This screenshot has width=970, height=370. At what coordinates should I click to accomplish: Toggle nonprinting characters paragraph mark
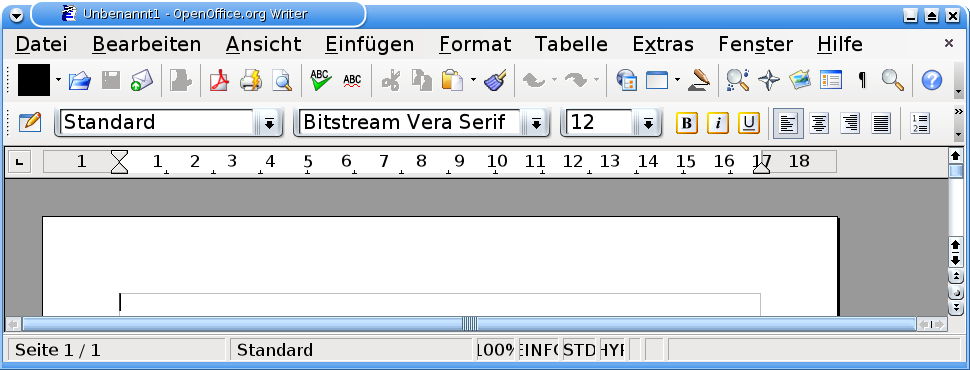(862, 80)
